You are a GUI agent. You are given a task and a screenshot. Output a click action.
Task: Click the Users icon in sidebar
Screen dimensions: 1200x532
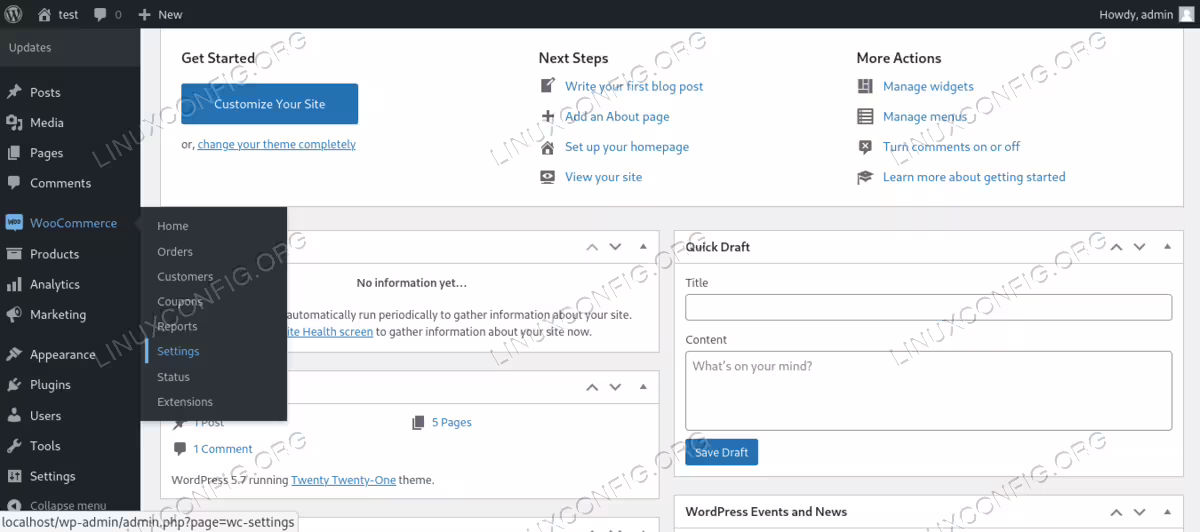[x=14, y=415]
